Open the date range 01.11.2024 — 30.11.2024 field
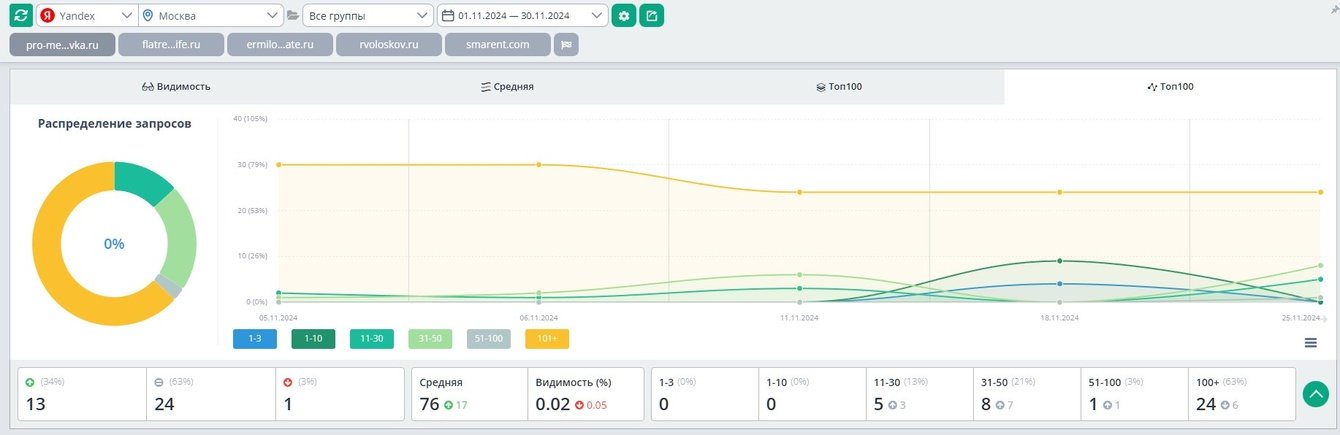Screen dimensions: 1340x435 [522, 15]
